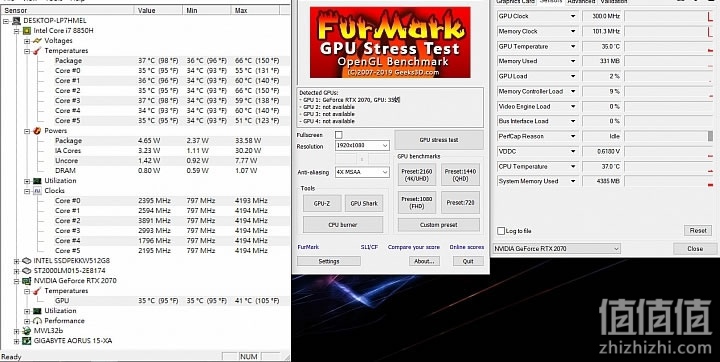The image size is (720, 362).
Task: Switch to the Advanced tab in GPU-Z
Action: 580,2
